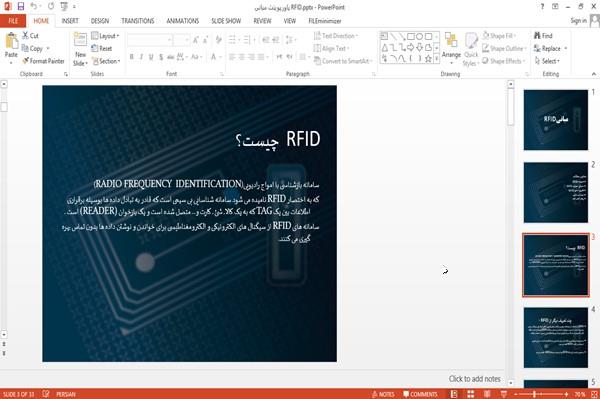Adjust the zoom slider handle
The image size is (600, 399).
click(534, 394)
